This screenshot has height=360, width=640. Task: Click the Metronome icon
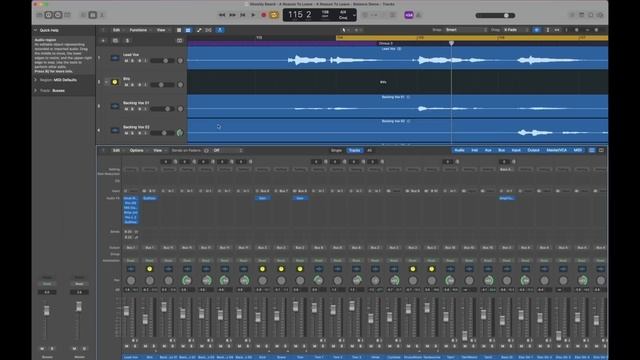pyautogui.click(x=418, y=15)
